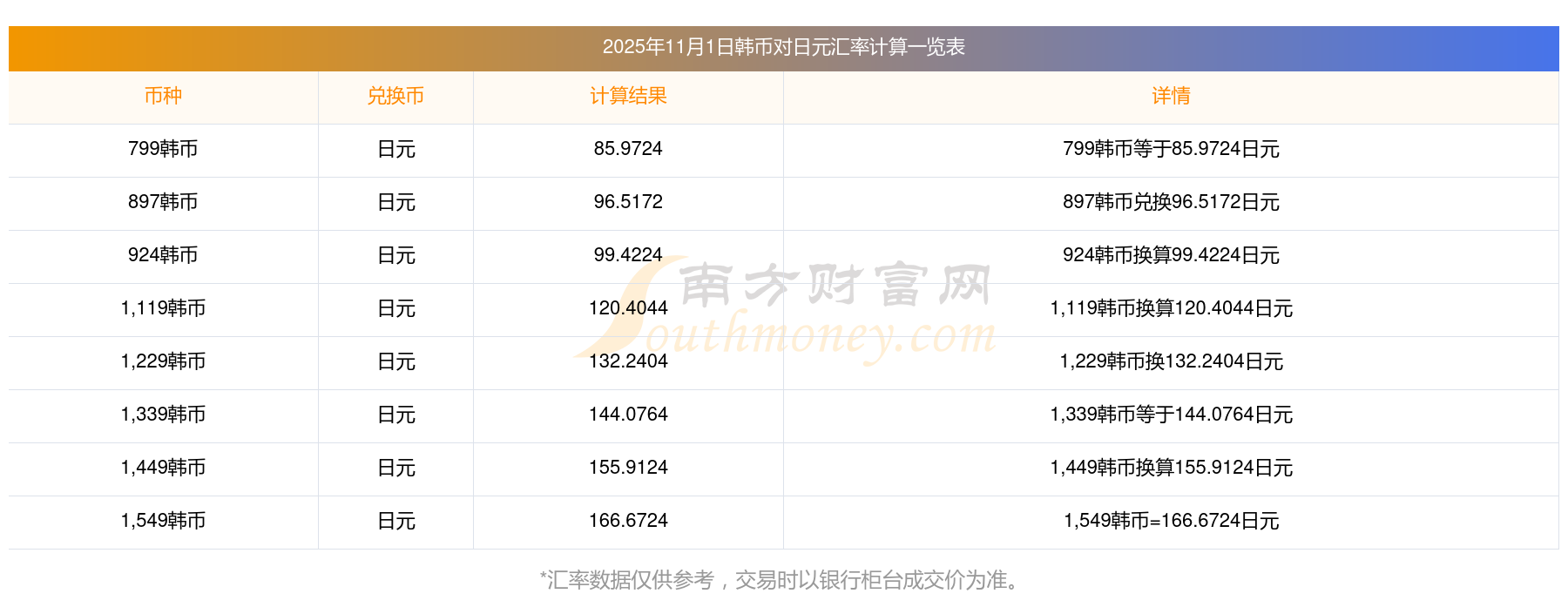Select the 1,449韩币 currency cell
Viewport: 1568px width, 607px height.
click(163, 468)
